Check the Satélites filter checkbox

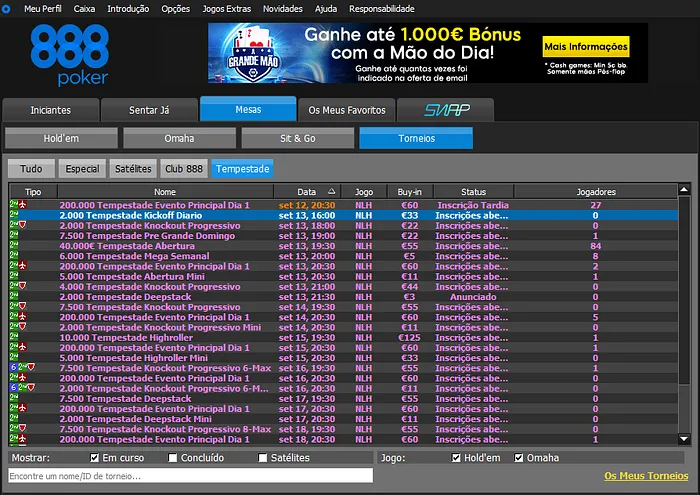[263, 458]
